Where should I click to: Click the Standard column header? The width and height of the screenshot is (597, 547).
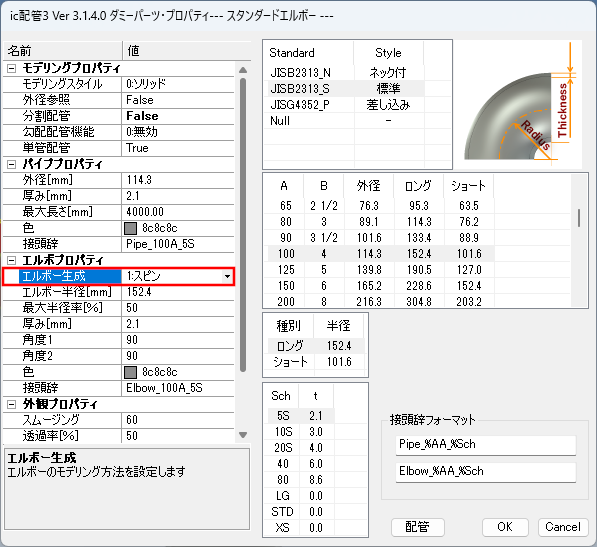pyautogui.click(x=310, y=53)
